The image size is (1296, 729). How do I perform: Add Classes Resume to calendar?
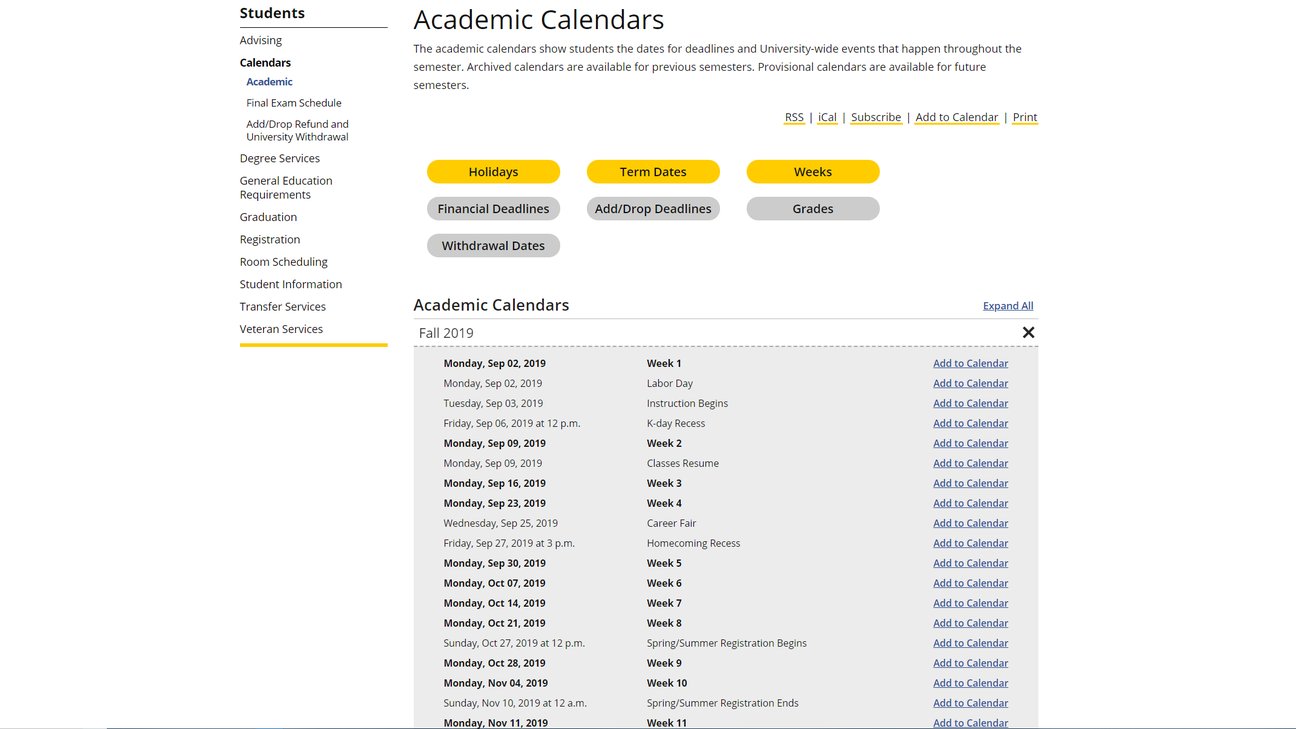click(x=971, y=463)
